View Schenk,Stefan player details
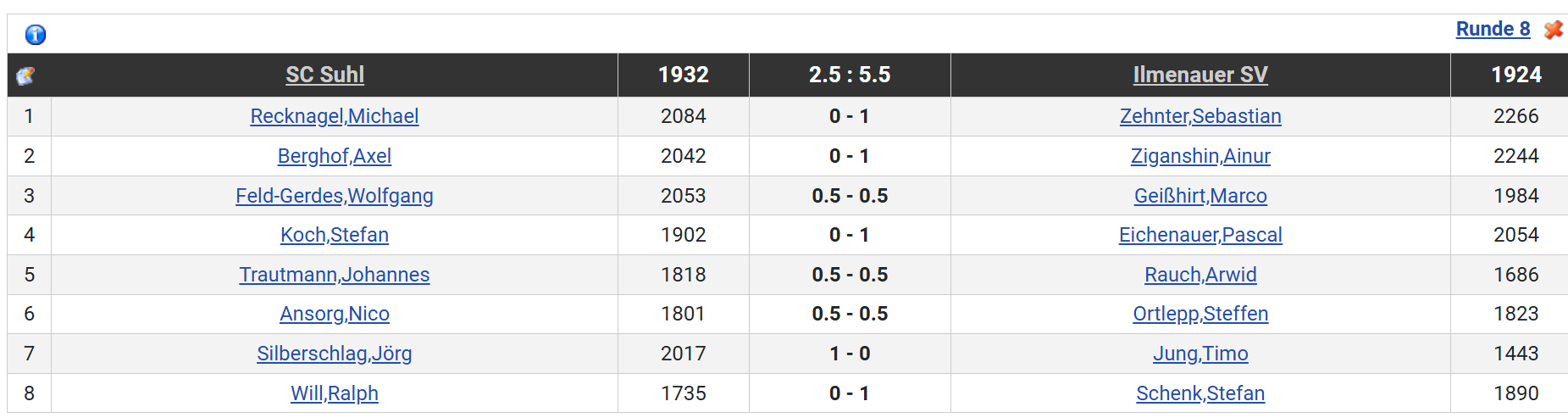Image resolution: width=1568 pixels, height=418 pixels. [x=1200, y=393]
